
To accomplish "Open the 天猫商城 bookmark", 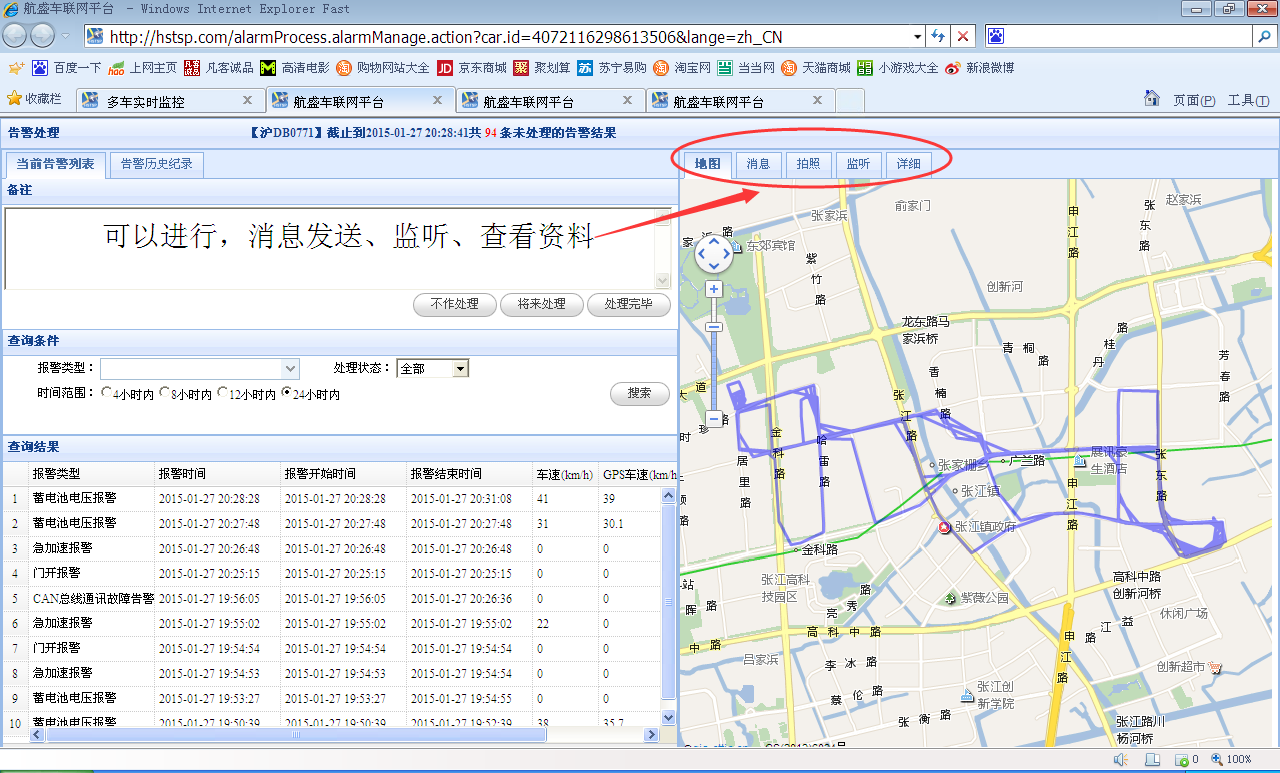I will [x=816, y=68].
